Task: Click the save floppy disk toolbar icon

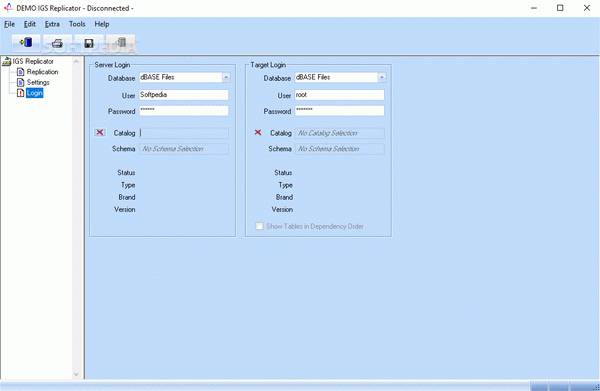Action: point(89,43)
